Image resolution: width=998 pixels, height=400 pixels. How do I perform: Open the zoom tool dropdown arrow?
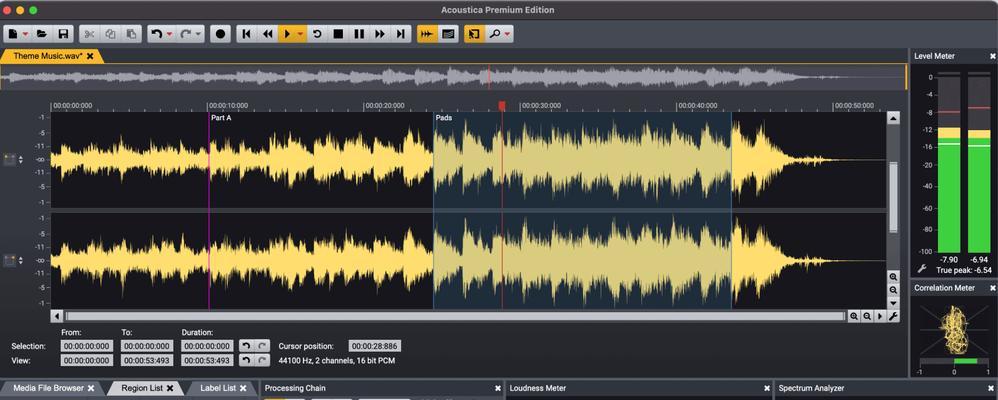(x=507, y=34)
